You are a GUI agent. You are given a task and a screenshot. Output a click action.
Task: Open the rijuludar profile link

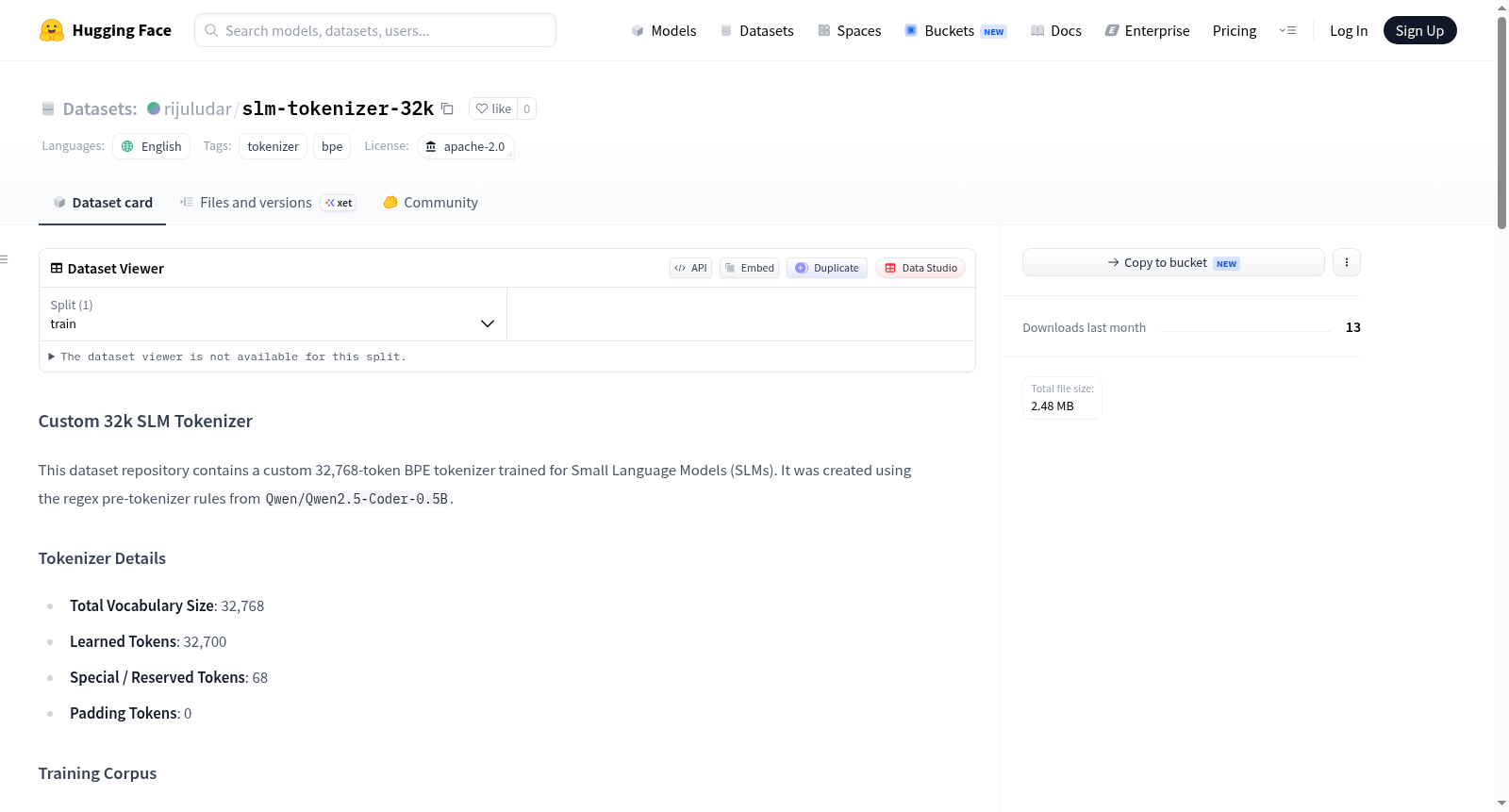click(197, 108)
